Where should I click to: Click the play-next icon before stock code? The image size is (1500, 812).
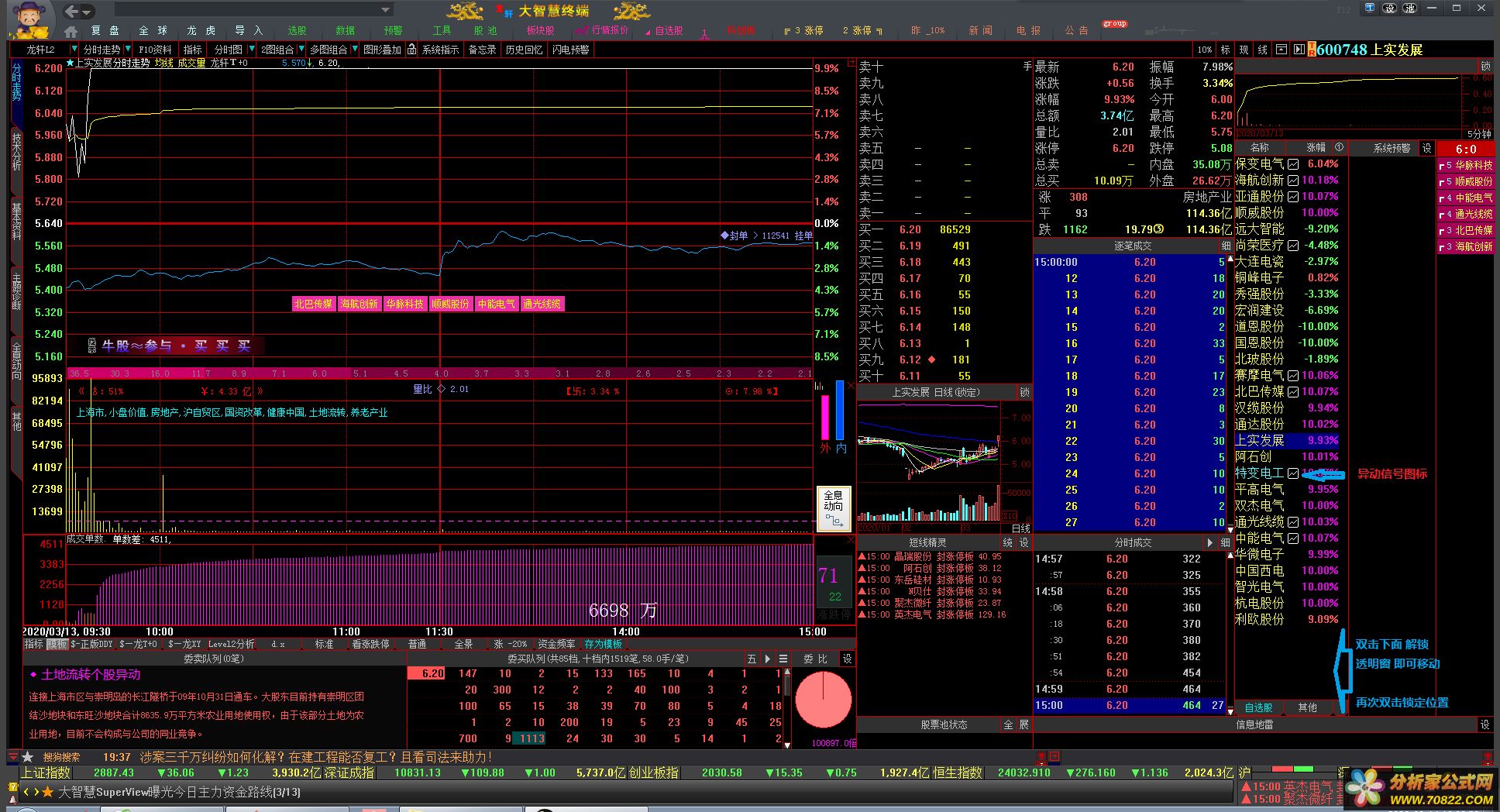pos(1298,50)
